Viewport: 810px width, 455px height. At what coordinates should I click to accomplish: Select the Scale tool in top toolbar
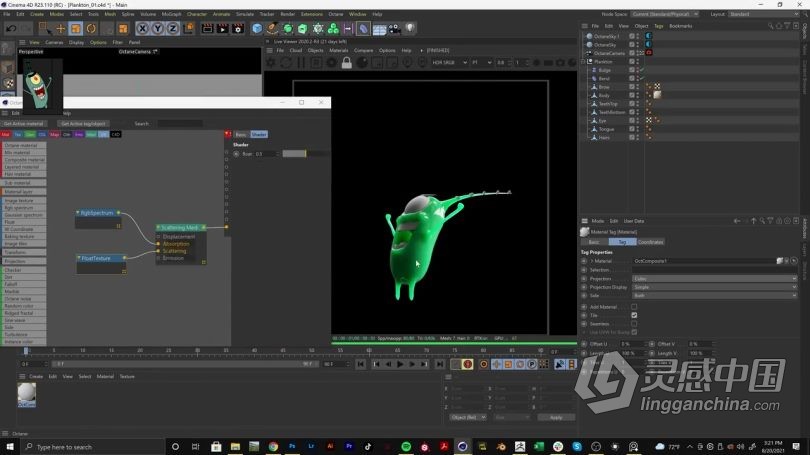(76, 28)
